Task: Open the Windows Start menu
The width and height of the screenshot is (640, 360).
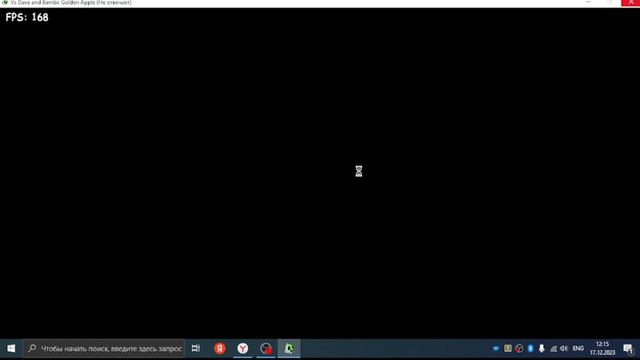Action: click(x=11, y=349)
